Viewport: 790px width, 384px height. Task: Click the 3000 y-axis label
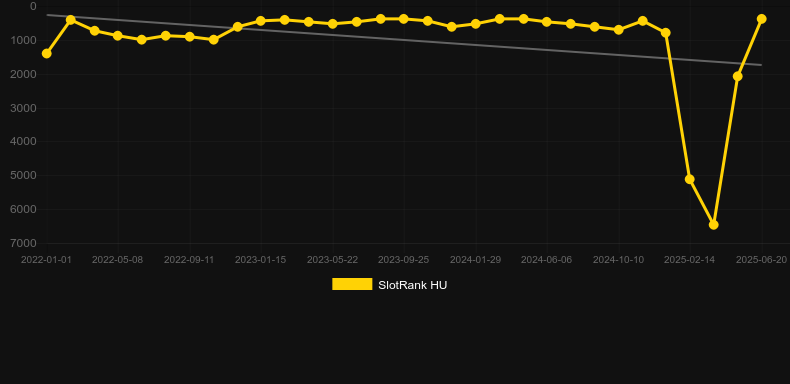click(23, 108)
